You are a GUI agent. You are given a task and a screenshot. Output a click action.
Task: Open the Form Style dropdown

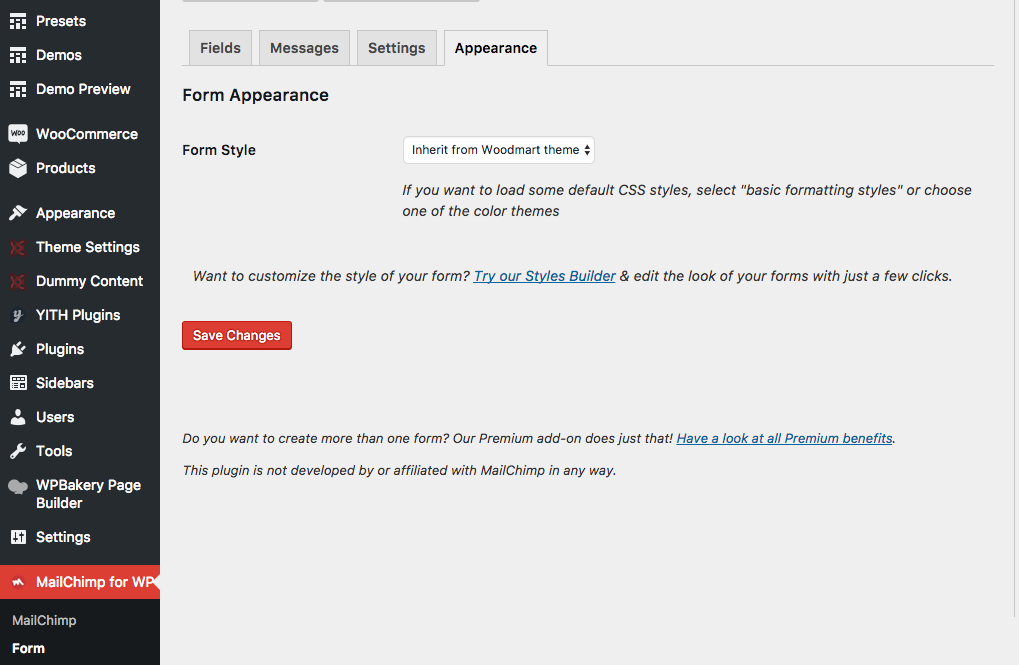click(498, 150)
